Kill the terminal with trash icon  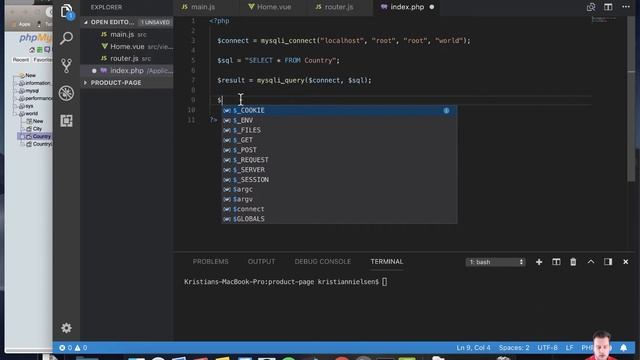pyautogui.click(x=573, y=262)
